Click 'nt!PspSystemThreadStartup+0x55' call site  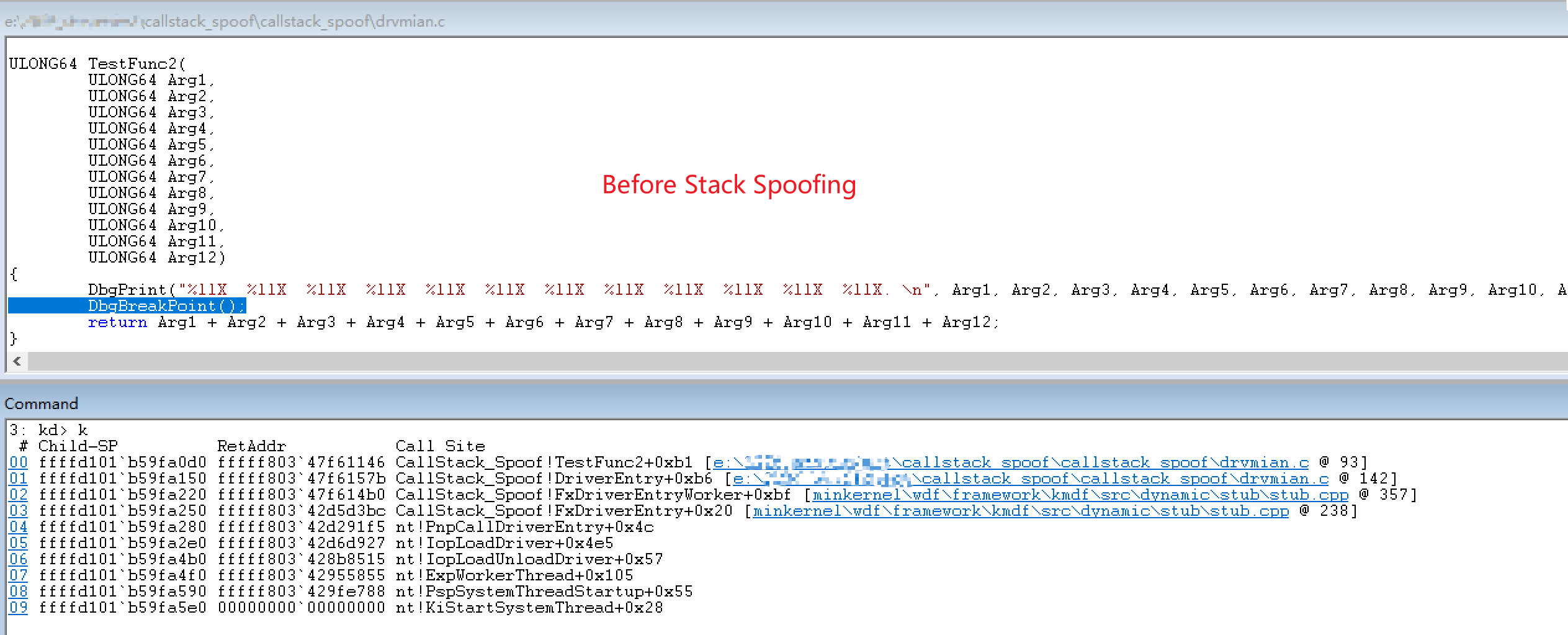544,592
